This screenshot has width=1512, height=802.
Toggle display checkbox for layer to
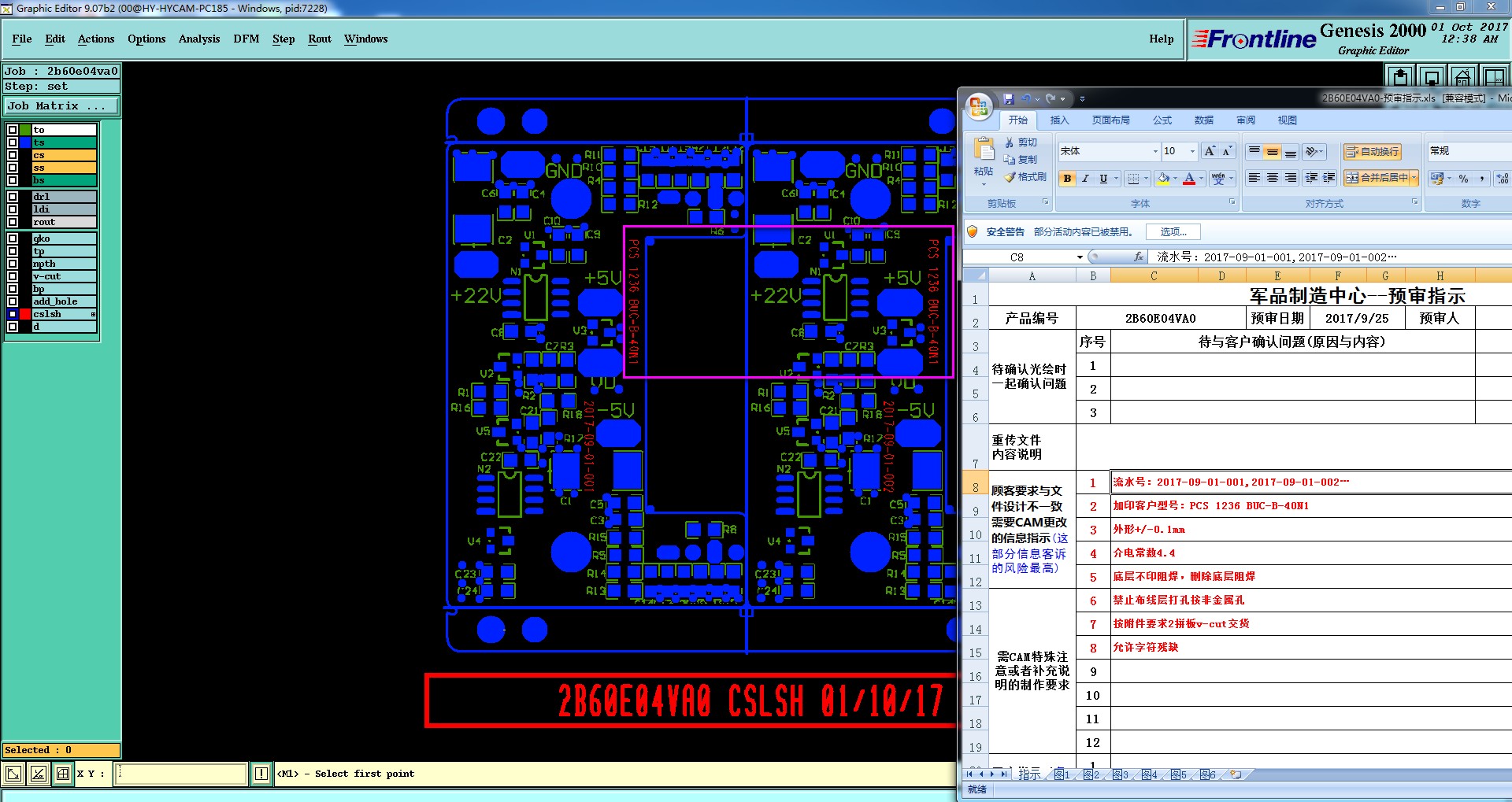(x=13, y=130)
